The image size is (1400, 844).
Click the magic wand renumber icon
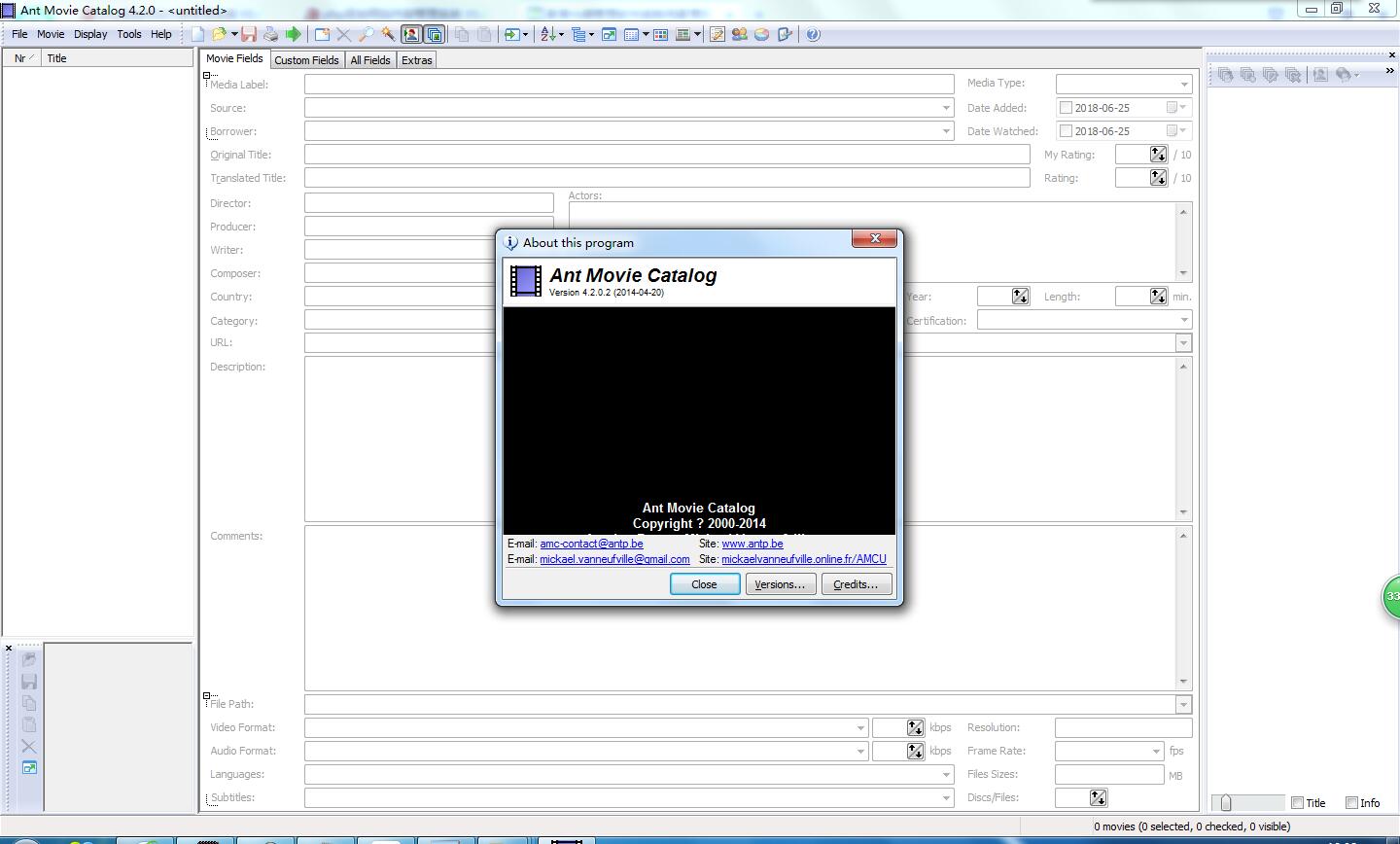tap(388, 34)
